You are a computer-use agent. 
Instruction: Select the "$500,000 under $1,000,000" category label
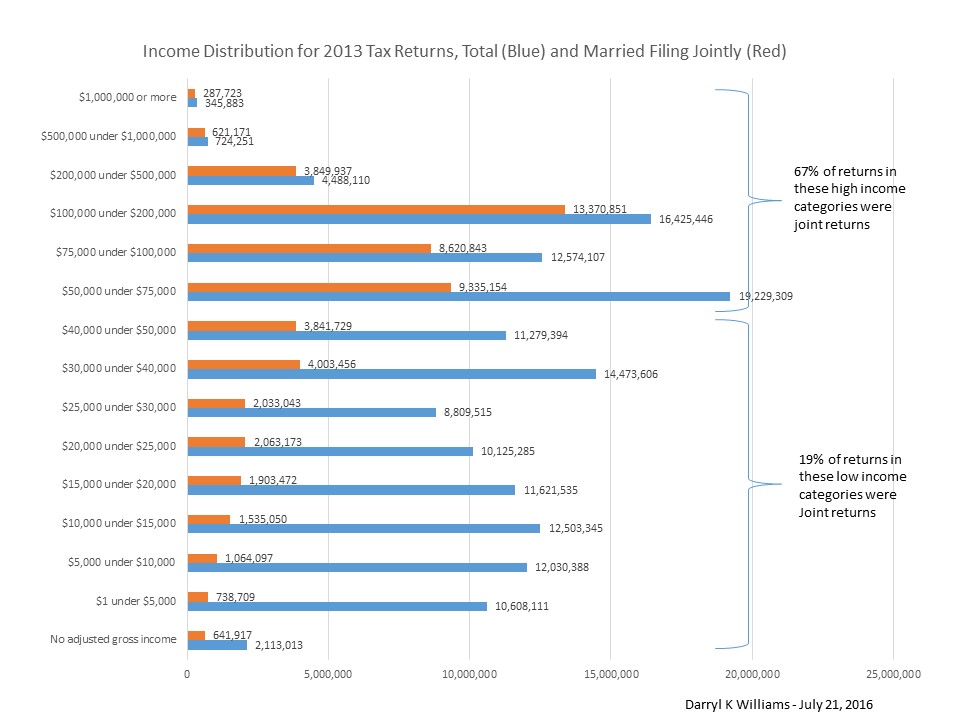click(108, 136)
